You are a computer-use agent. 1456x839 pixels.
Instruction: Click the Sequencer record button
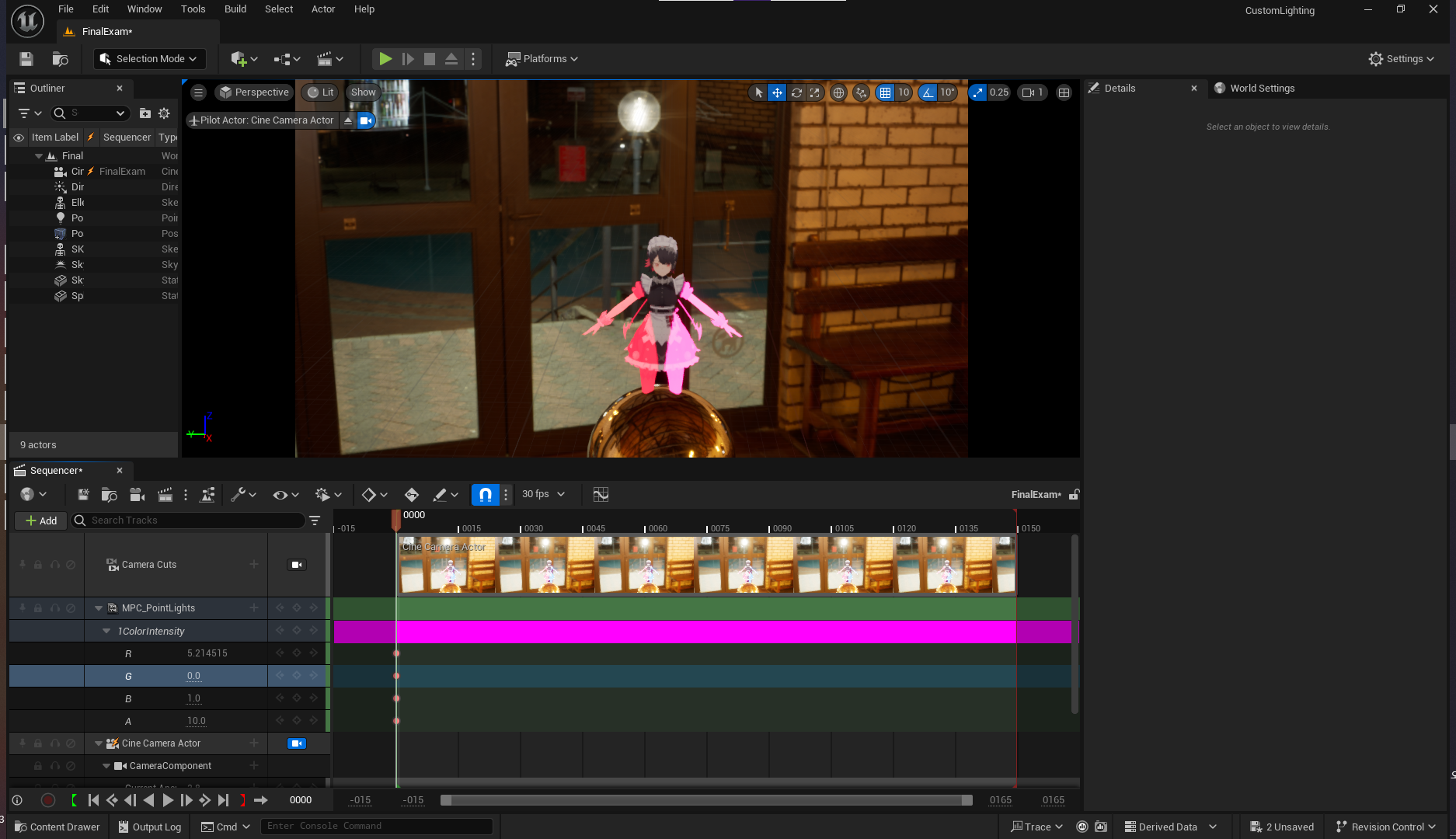[x=48, y=800]
